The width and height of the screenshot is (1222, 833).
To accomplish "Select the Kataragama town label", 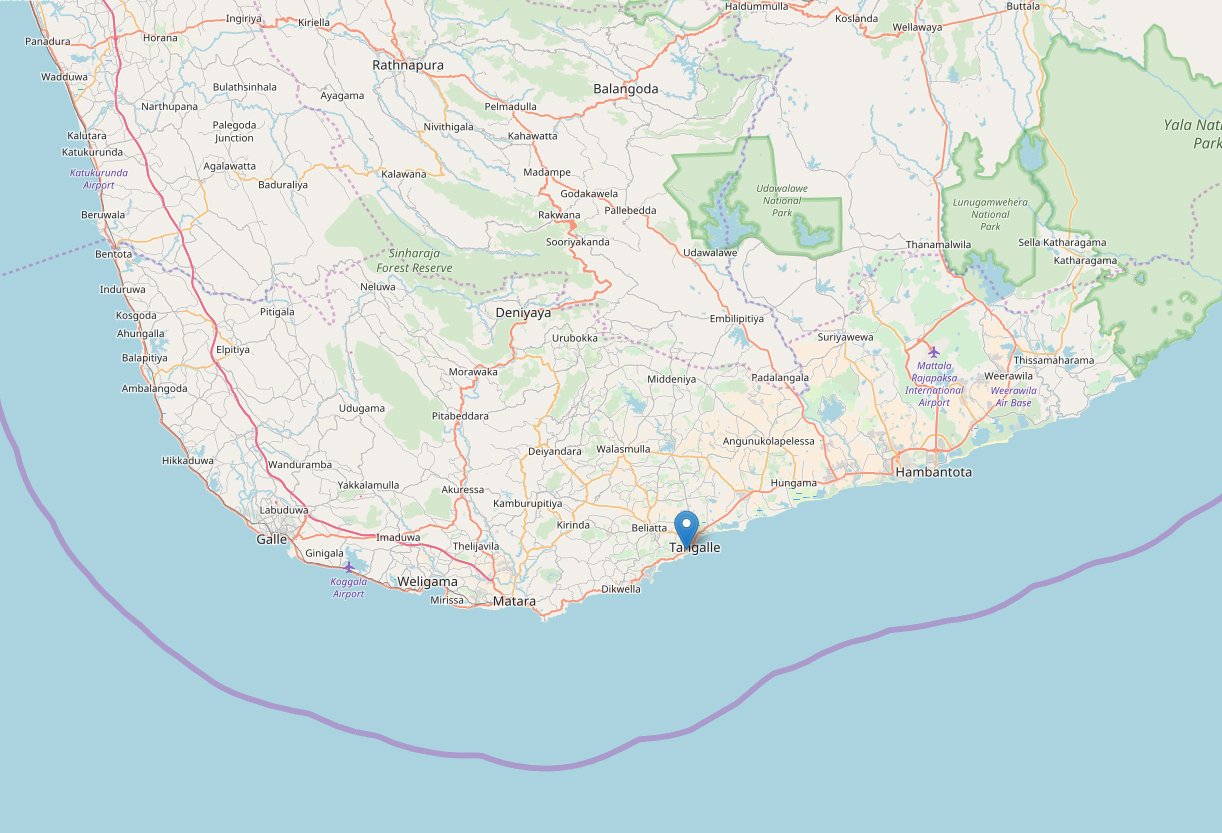I will [x=1085, y=261].
